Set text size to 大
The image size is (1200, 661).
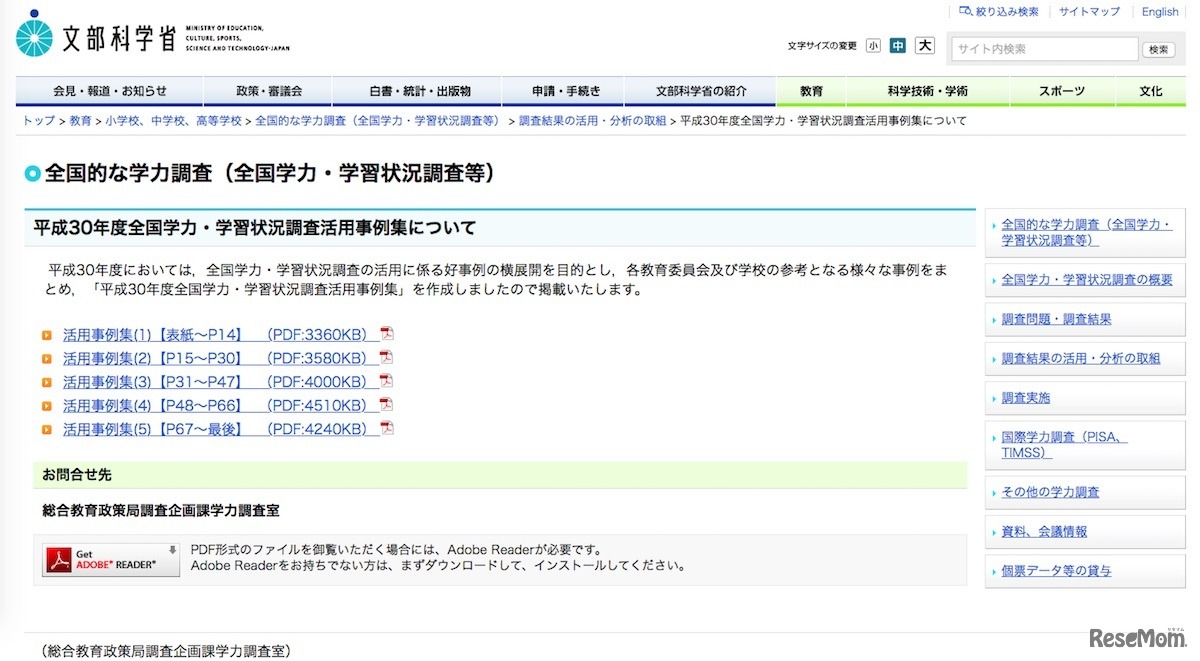point(923,45)
